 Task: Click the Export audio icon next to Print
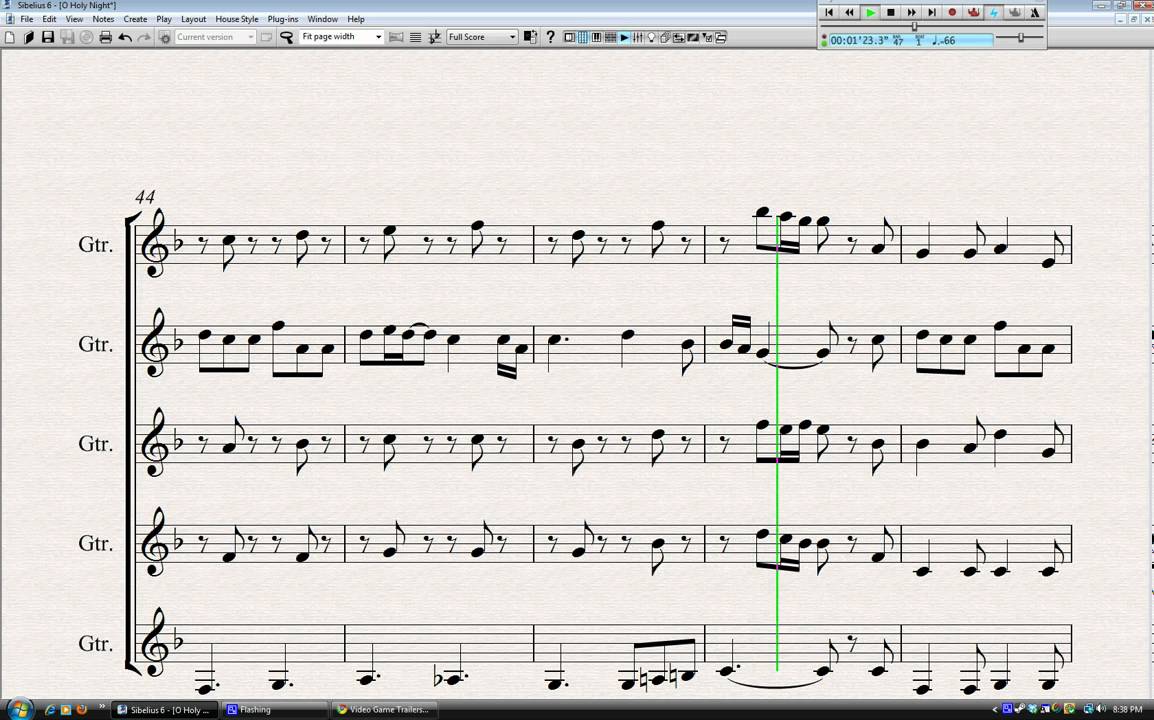[86, 37]
